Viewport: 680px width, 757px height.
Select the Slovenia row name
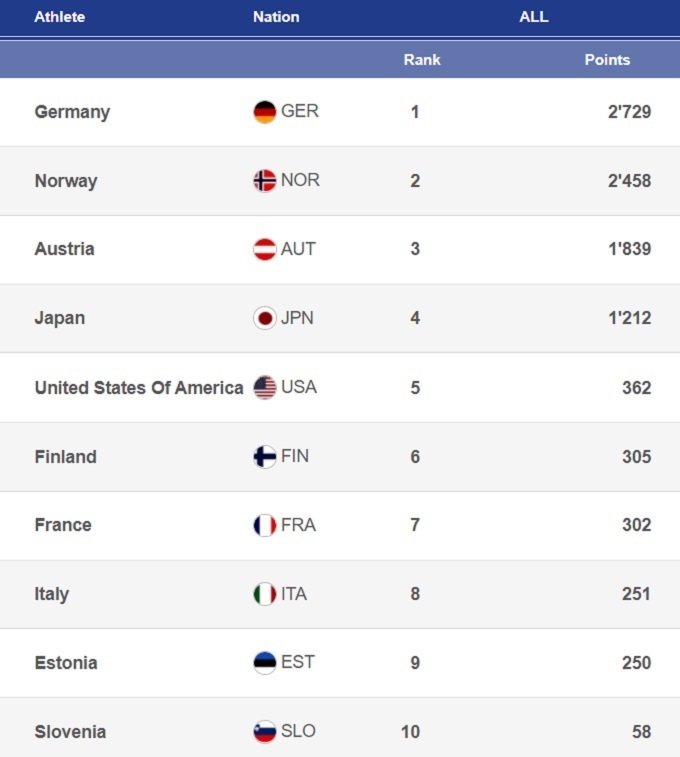point(70,732)
